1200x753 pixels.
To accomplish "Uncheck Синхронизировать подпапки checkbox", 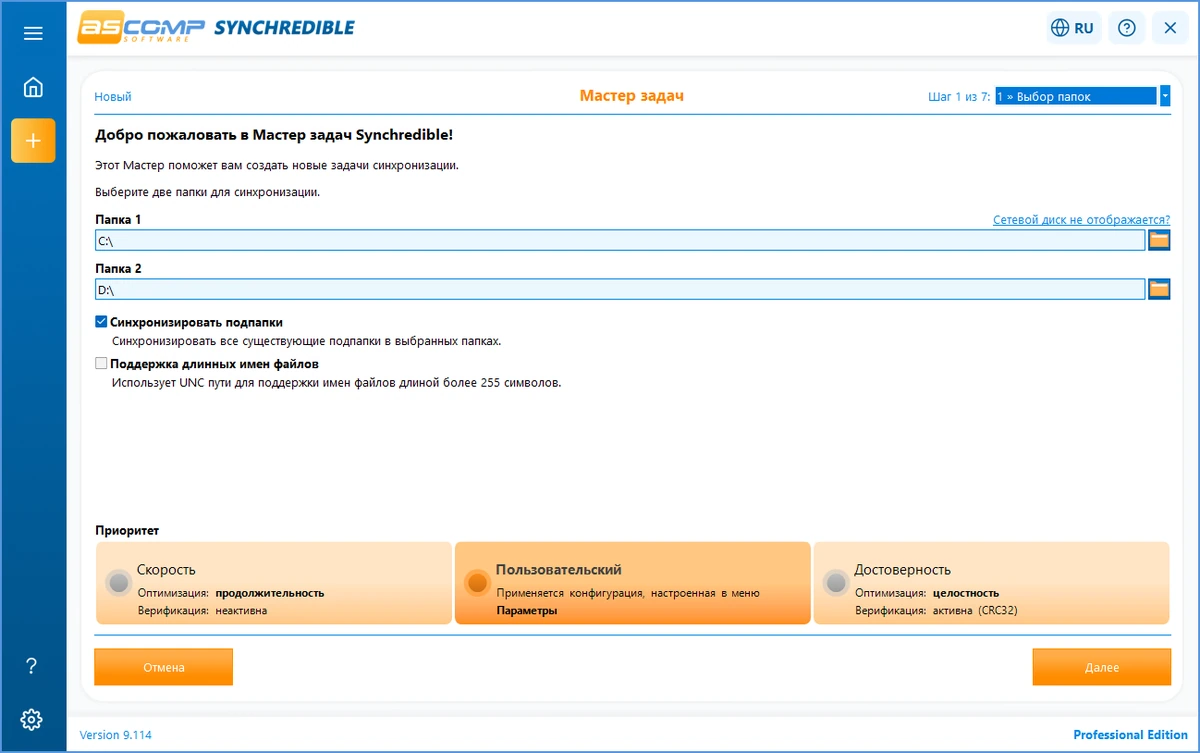I will pyautogui.click(x=101, y=322).
